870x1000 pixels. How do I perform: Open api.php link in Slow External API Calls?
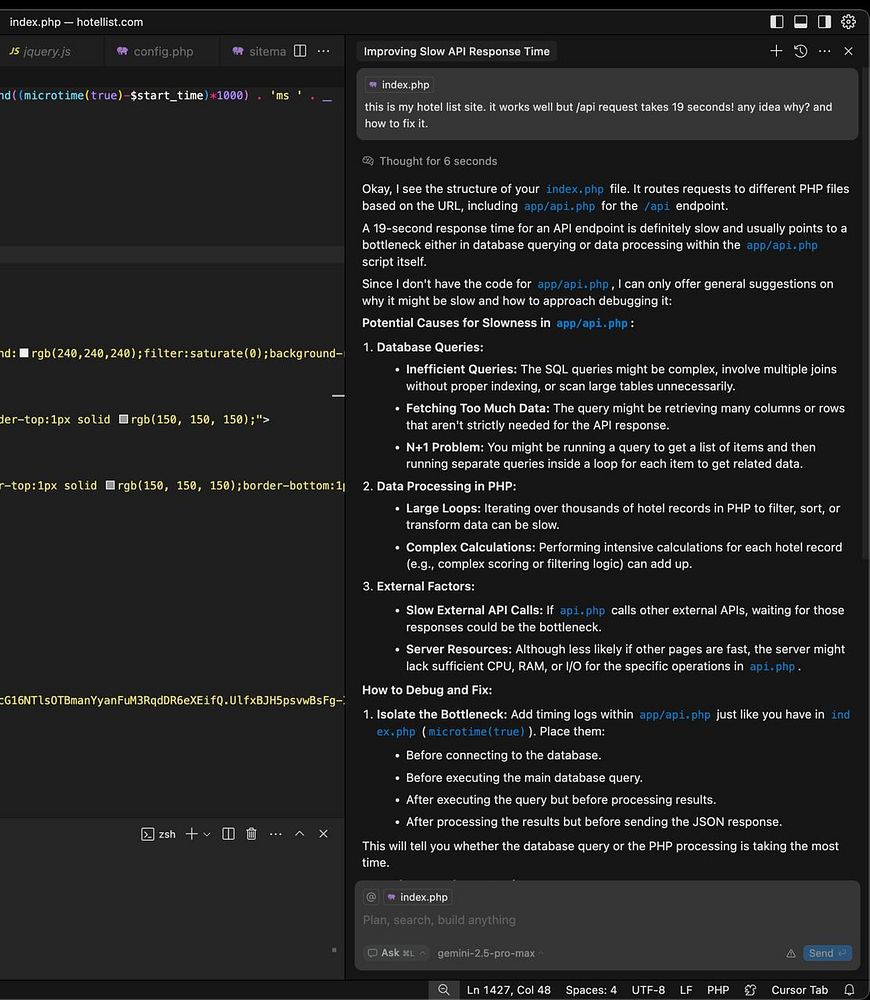(582, 610)
